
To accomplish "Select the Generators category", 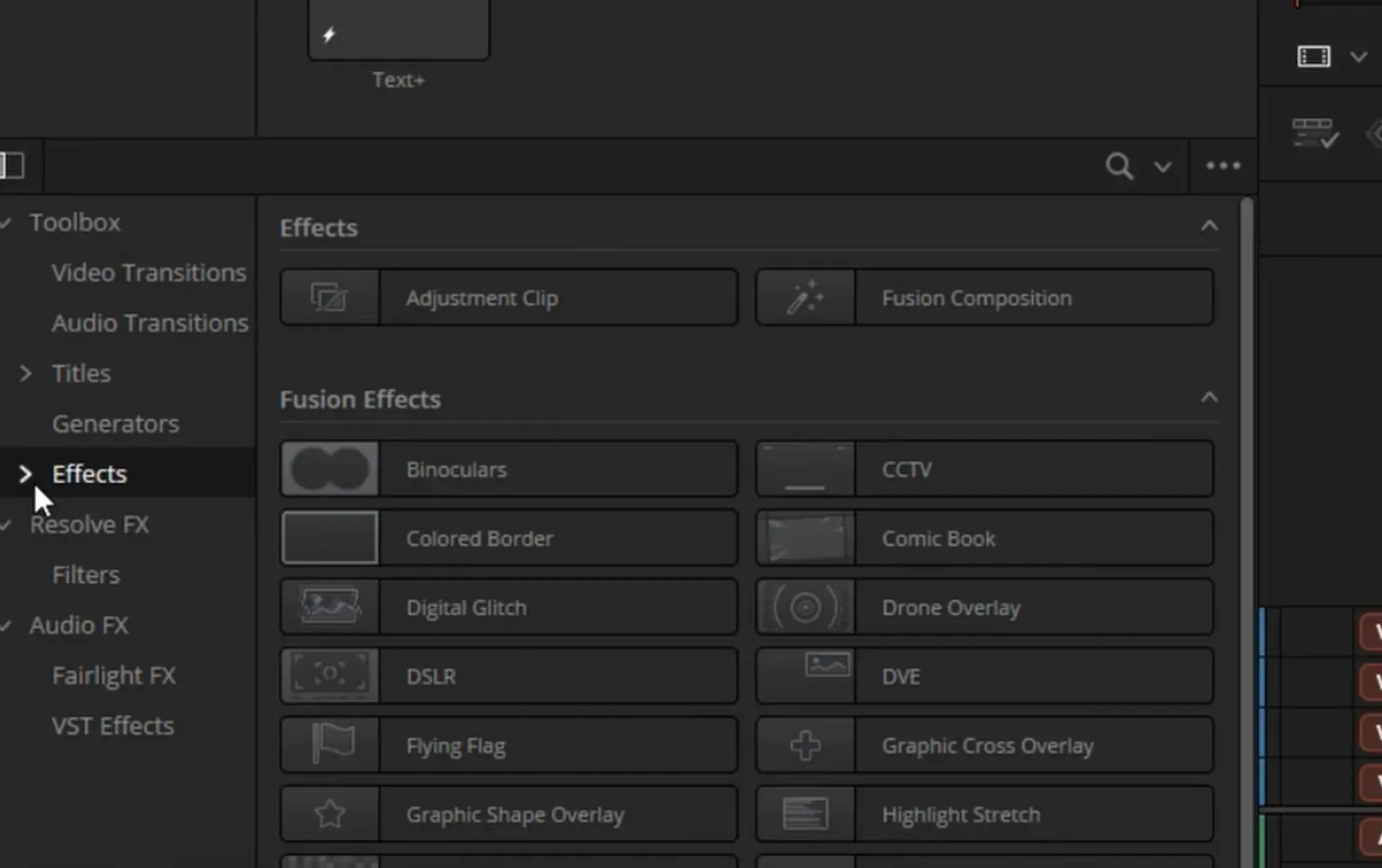I will click(x=115, y=424).
